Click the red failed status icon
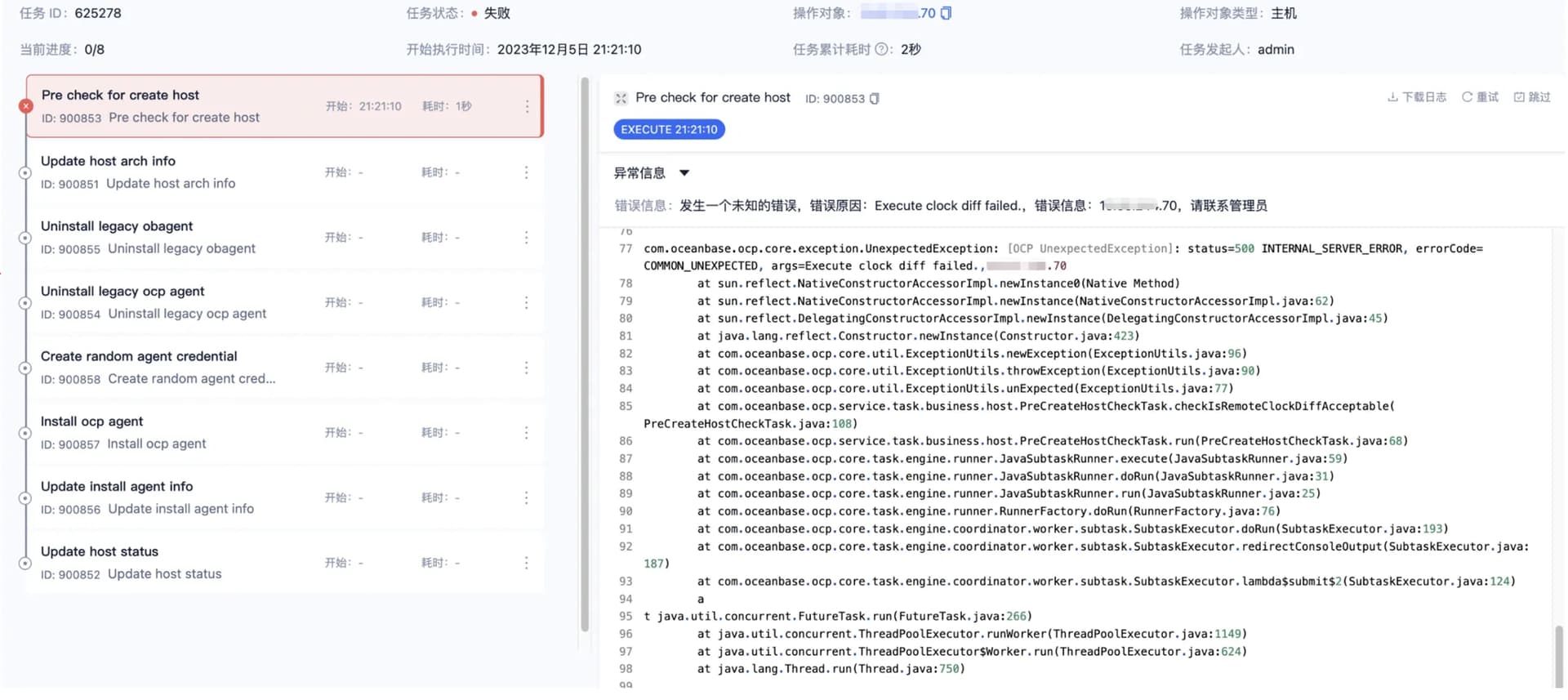 click(26, 106)
